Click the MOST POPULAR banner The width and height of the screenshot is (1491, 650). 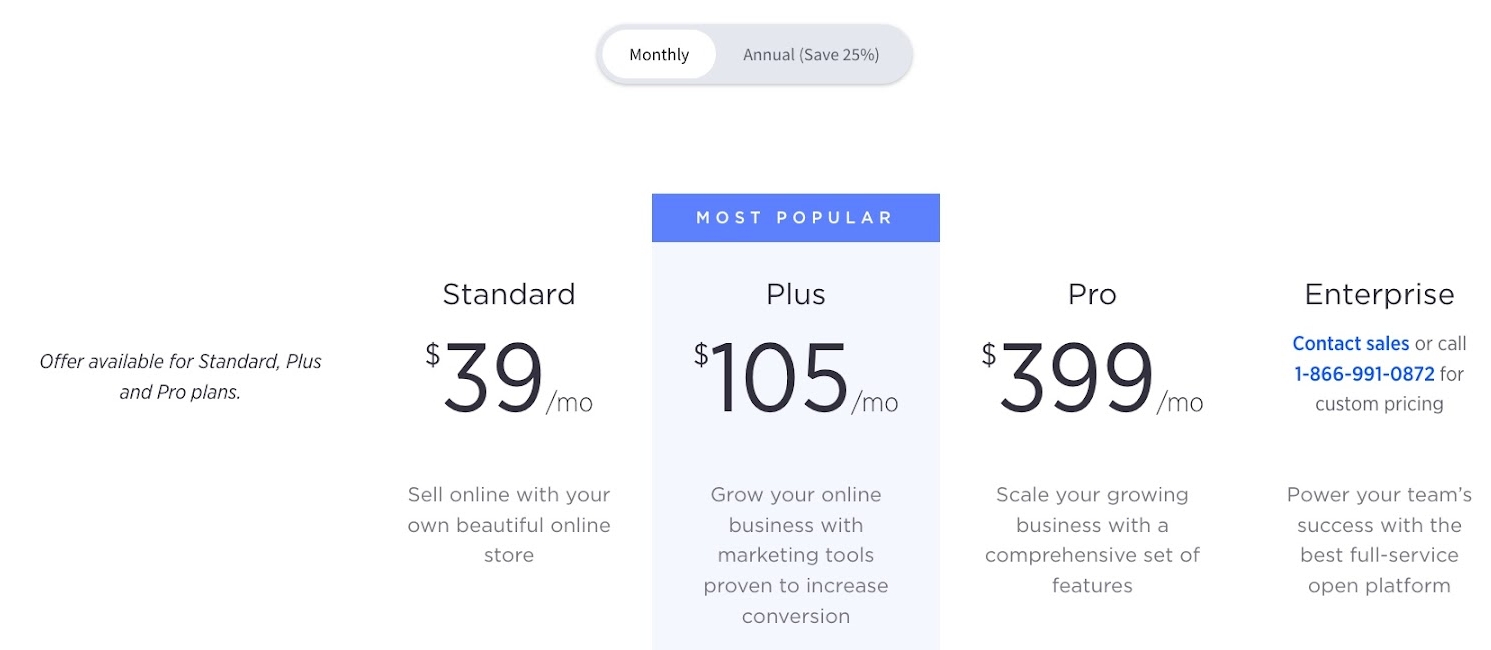[x=796, y=218]
